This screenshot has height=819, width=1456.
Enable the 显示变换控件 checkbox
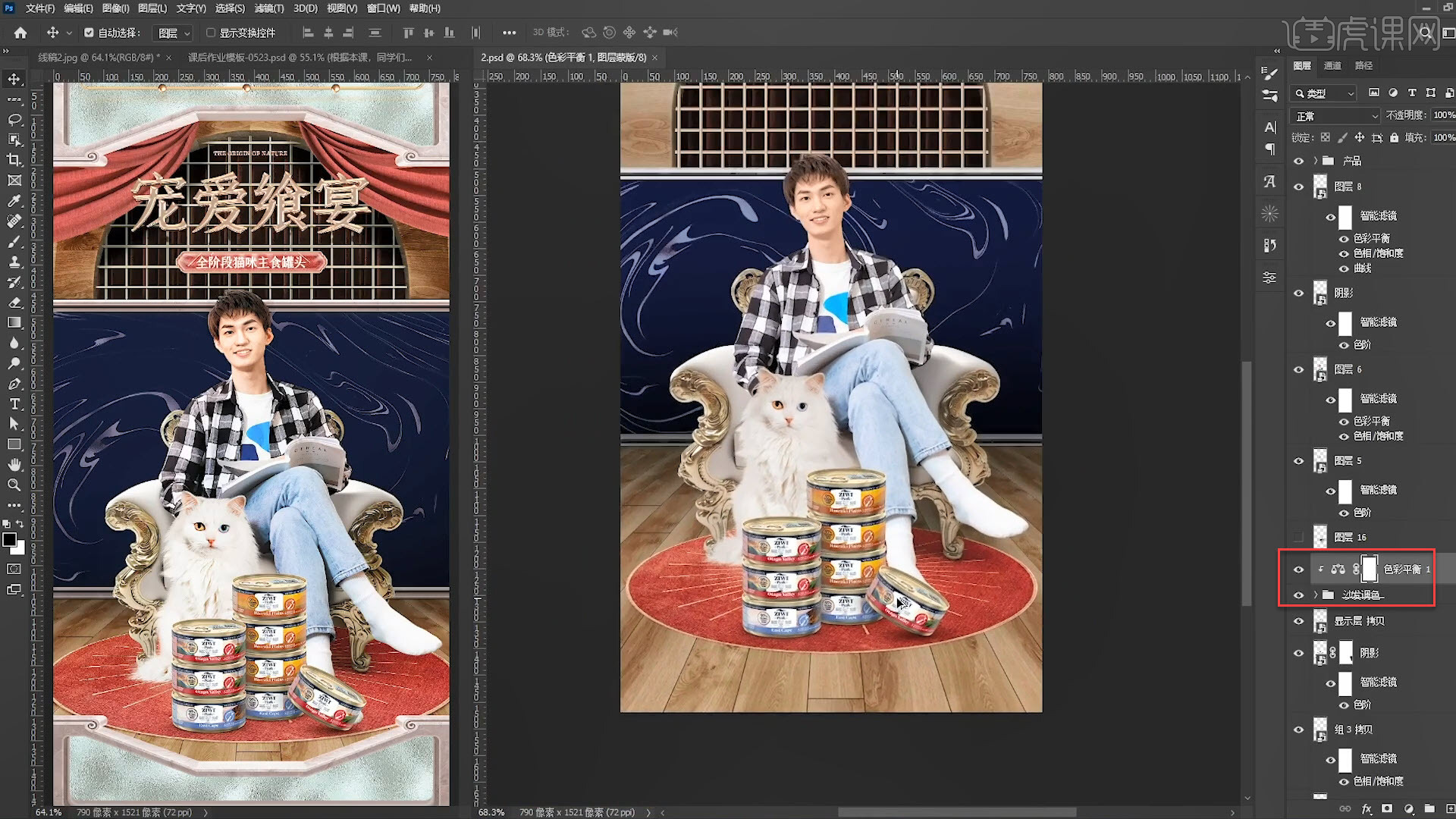tap(211, 33)
